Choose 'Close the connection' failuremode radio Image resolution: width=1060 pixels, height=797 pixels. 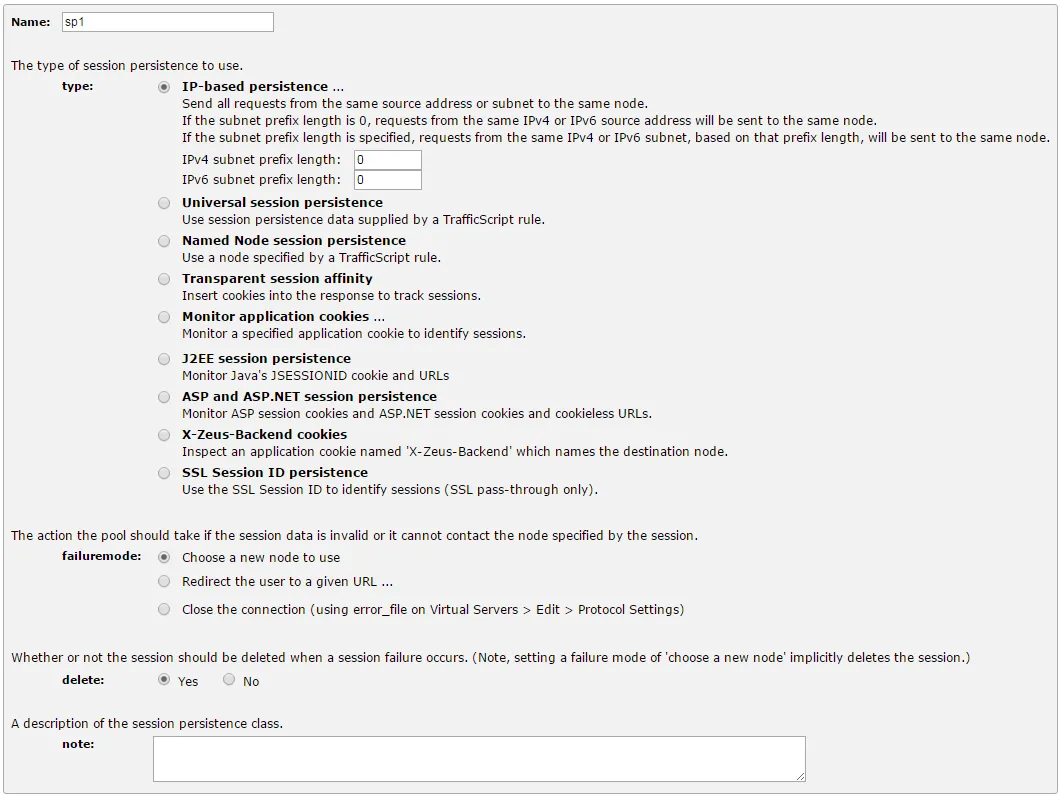pos(164,610)
